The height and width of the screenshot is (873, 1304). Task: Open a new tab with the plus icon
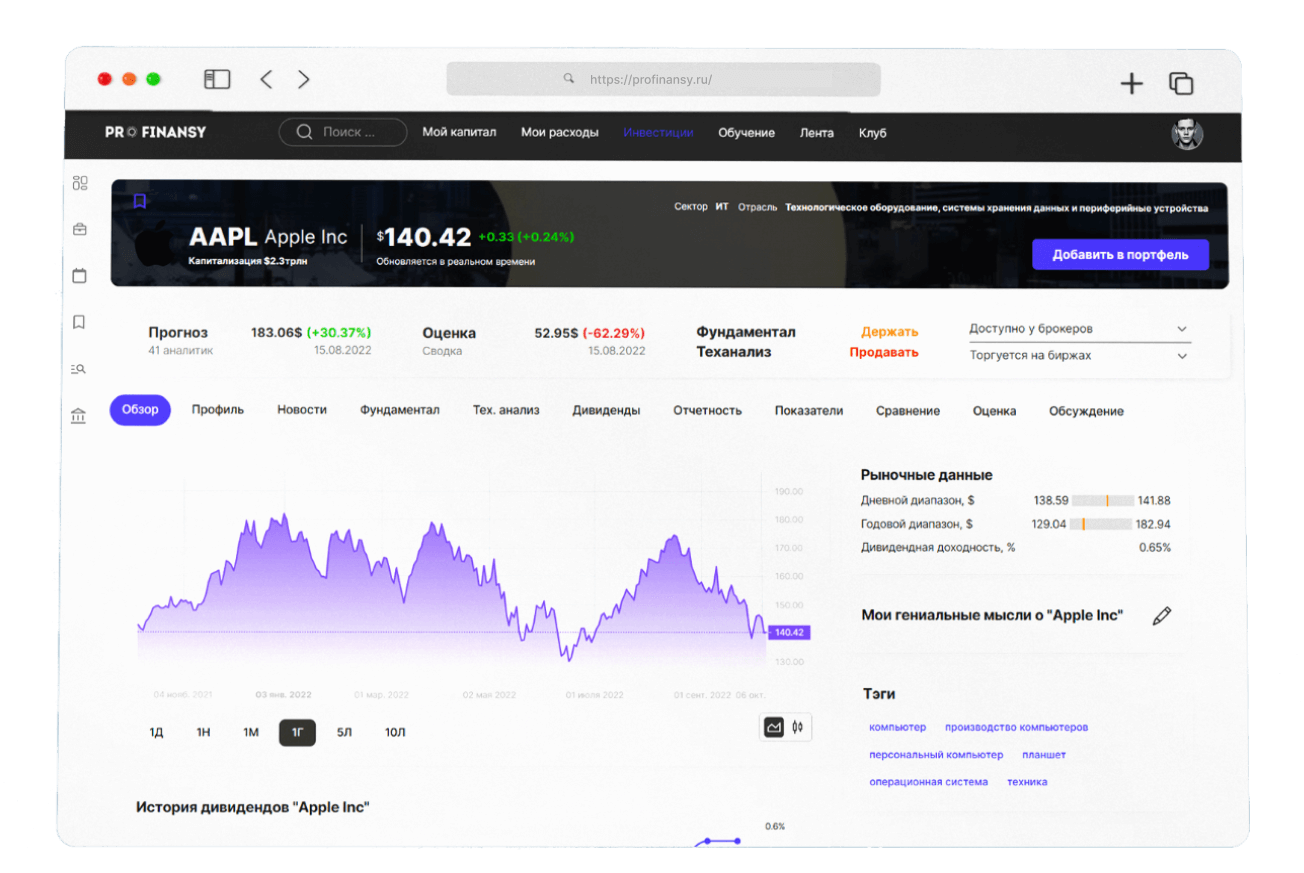pos(1131,84)
